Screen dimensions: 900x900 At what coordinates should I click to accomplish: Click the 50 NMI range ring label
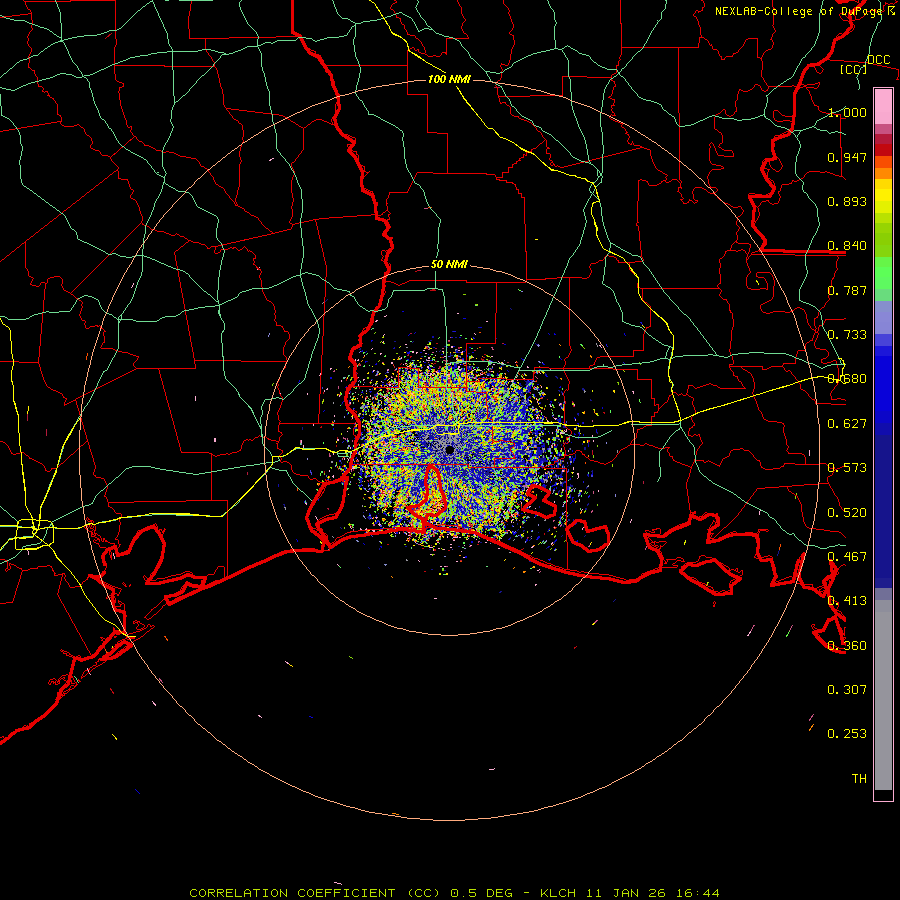pyautogui.click(x=449, y=265)
